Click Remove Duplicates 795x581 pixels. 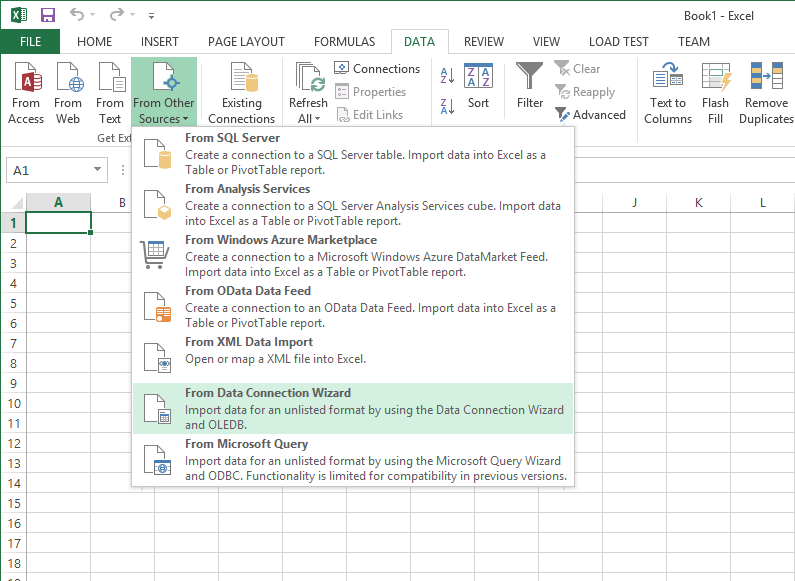coord(766,93)
